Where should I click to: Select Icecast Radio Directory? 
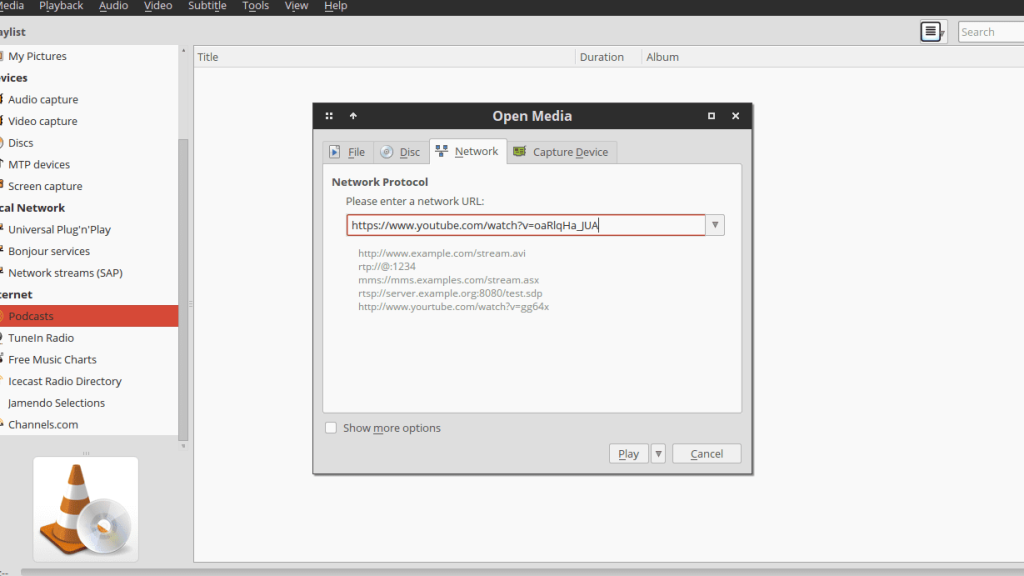point(65,381)
